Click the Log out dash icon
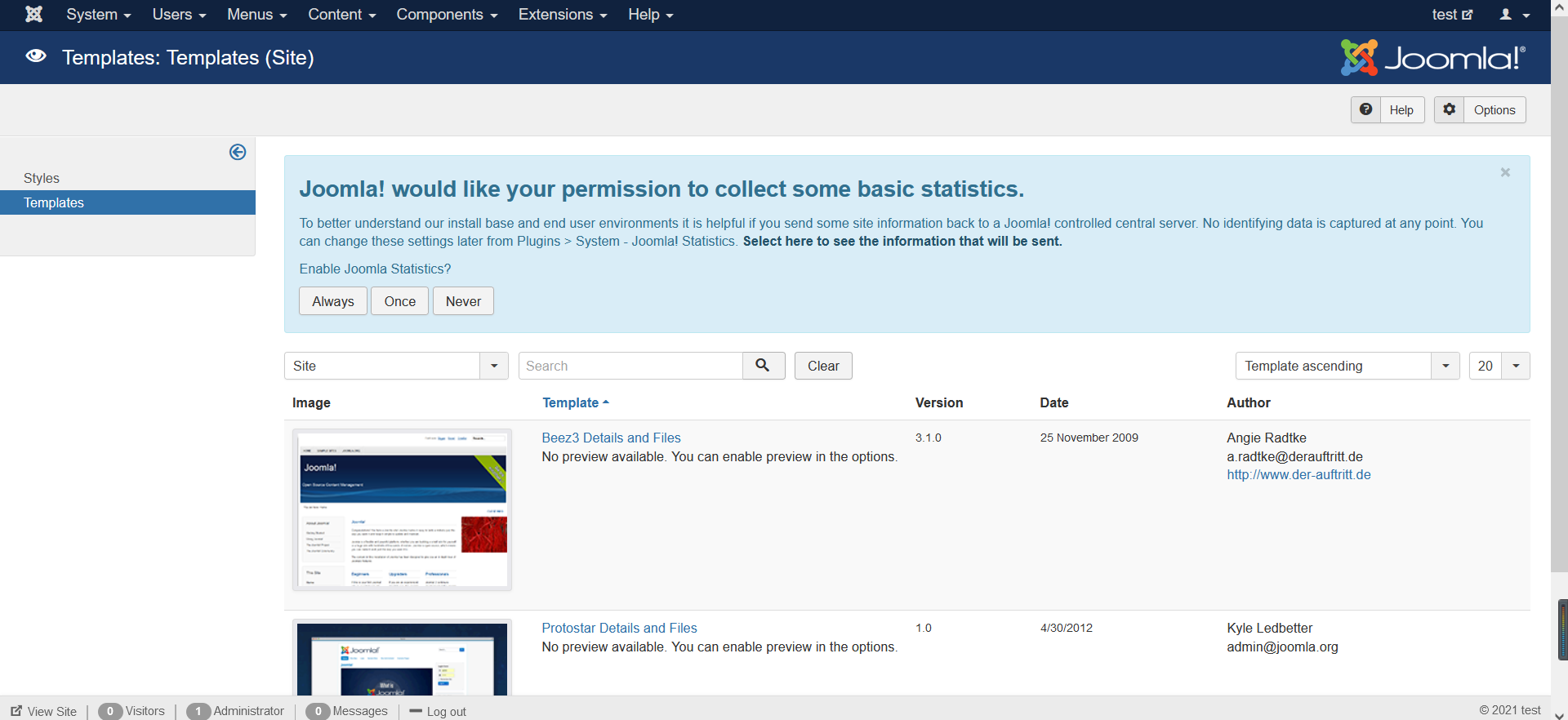The height and width of the screenshot is (720, 1568). pyautogui.click(x=416, y=711)
